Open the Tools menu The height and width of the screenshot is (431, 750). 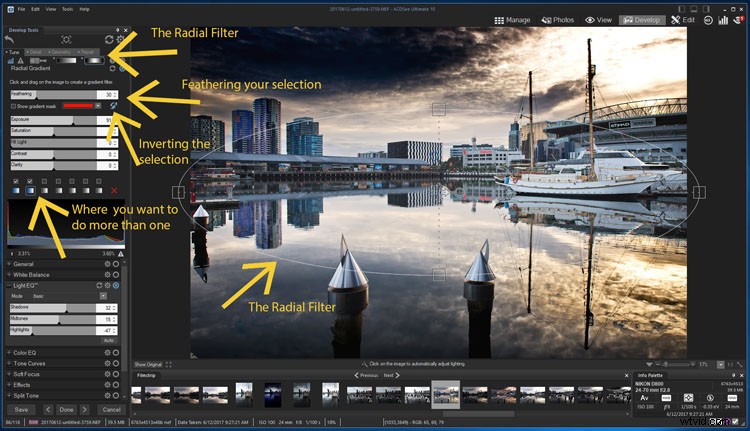tap(67, 9)
